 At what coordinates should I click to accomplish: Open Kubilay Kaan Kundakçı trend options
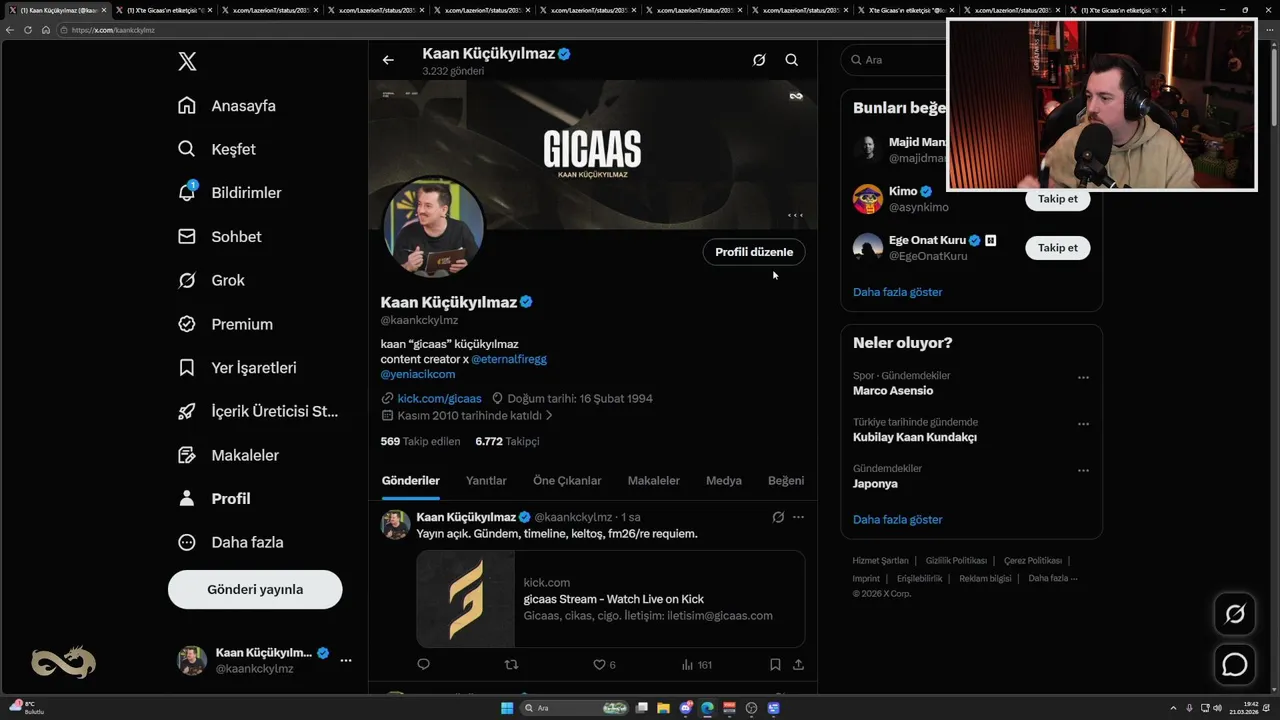(1083, 424)
